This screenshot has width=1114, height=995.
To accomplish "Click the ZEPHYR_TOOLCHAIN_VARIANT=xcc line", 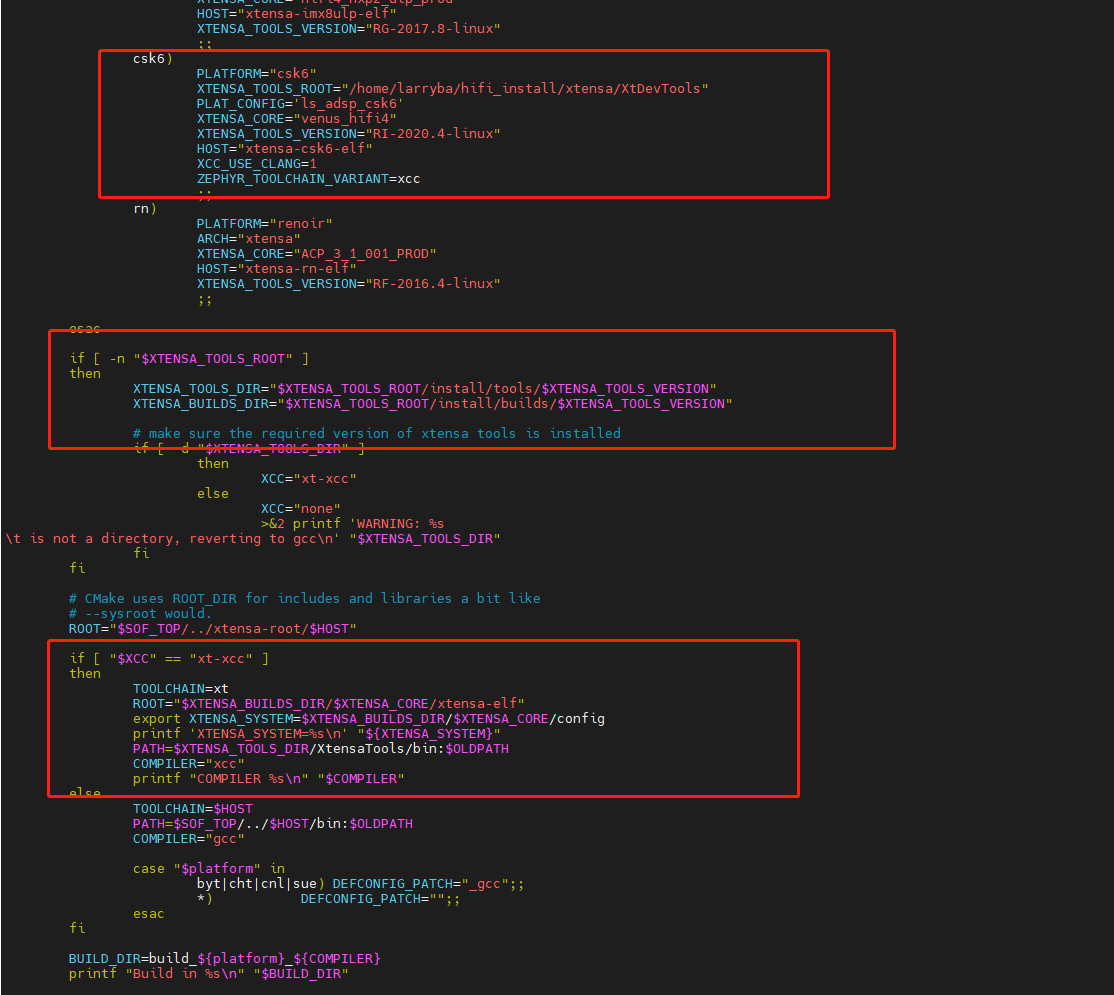I will pyautogui.click(x=307, y=179).
